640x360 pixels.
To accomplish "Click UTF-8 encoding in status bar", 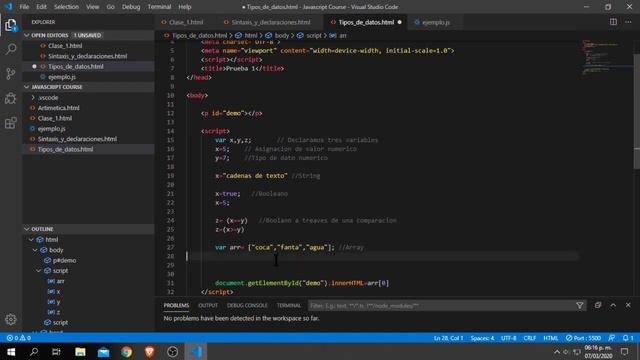I will click(x=509, y=338).
